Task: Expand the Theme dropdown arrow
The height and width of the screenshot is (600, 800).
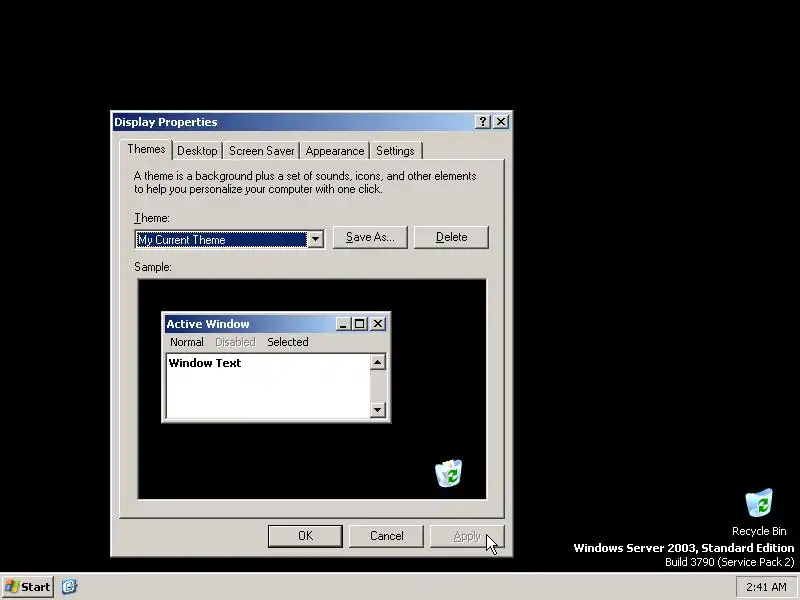Action: click(x=315, y=239)
